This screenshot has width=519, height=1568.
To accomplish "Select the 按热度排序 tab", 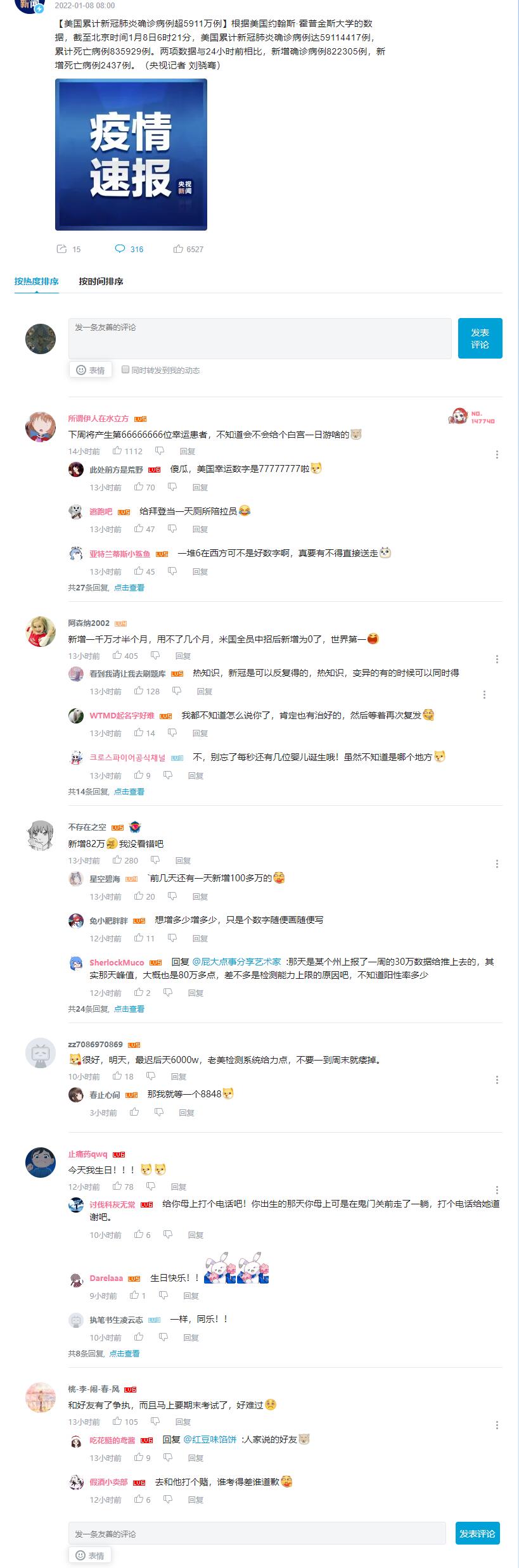I will click(37, 281).
